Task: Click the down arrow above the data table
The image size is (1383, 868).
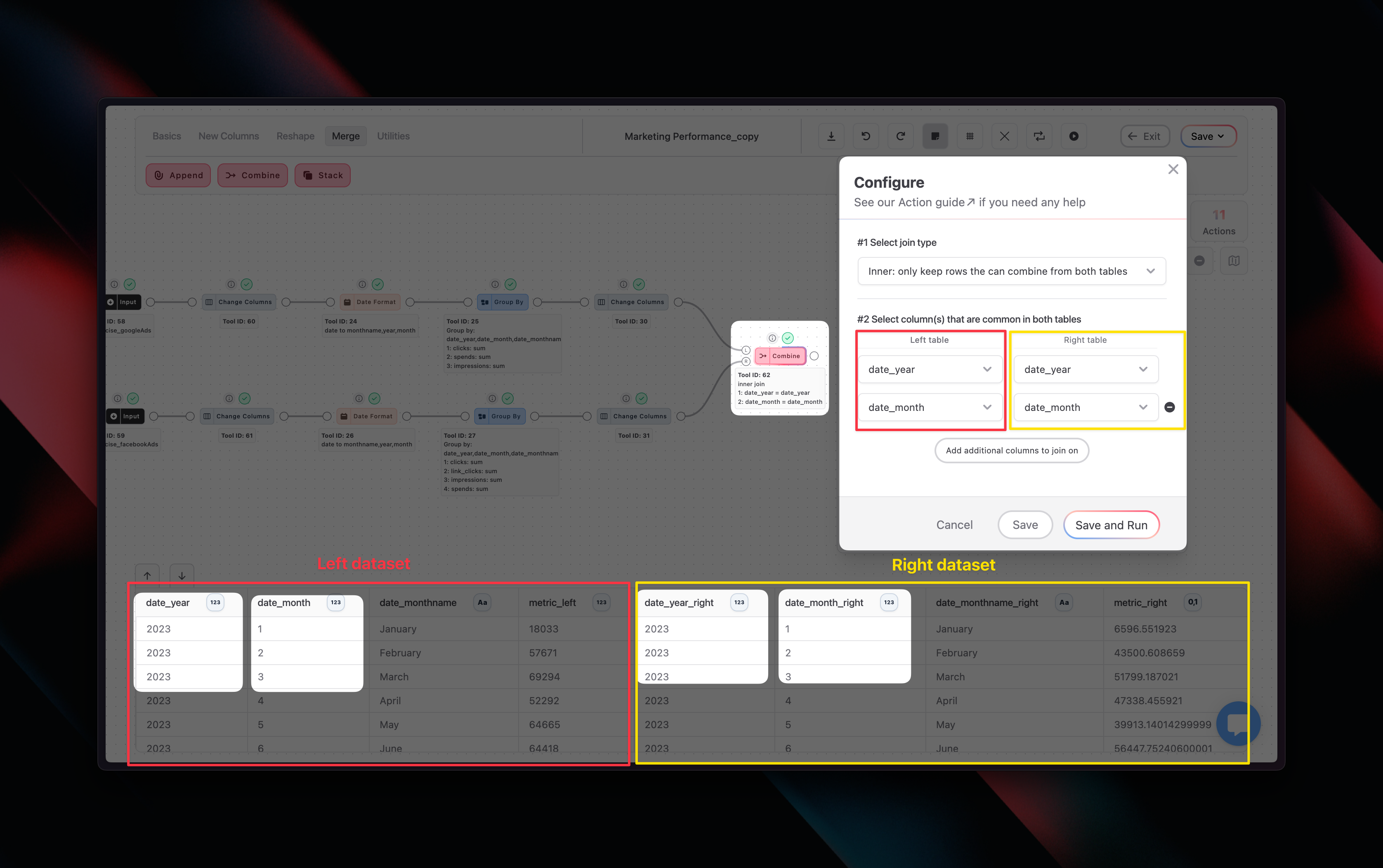Action: click(x=182, y=575)
